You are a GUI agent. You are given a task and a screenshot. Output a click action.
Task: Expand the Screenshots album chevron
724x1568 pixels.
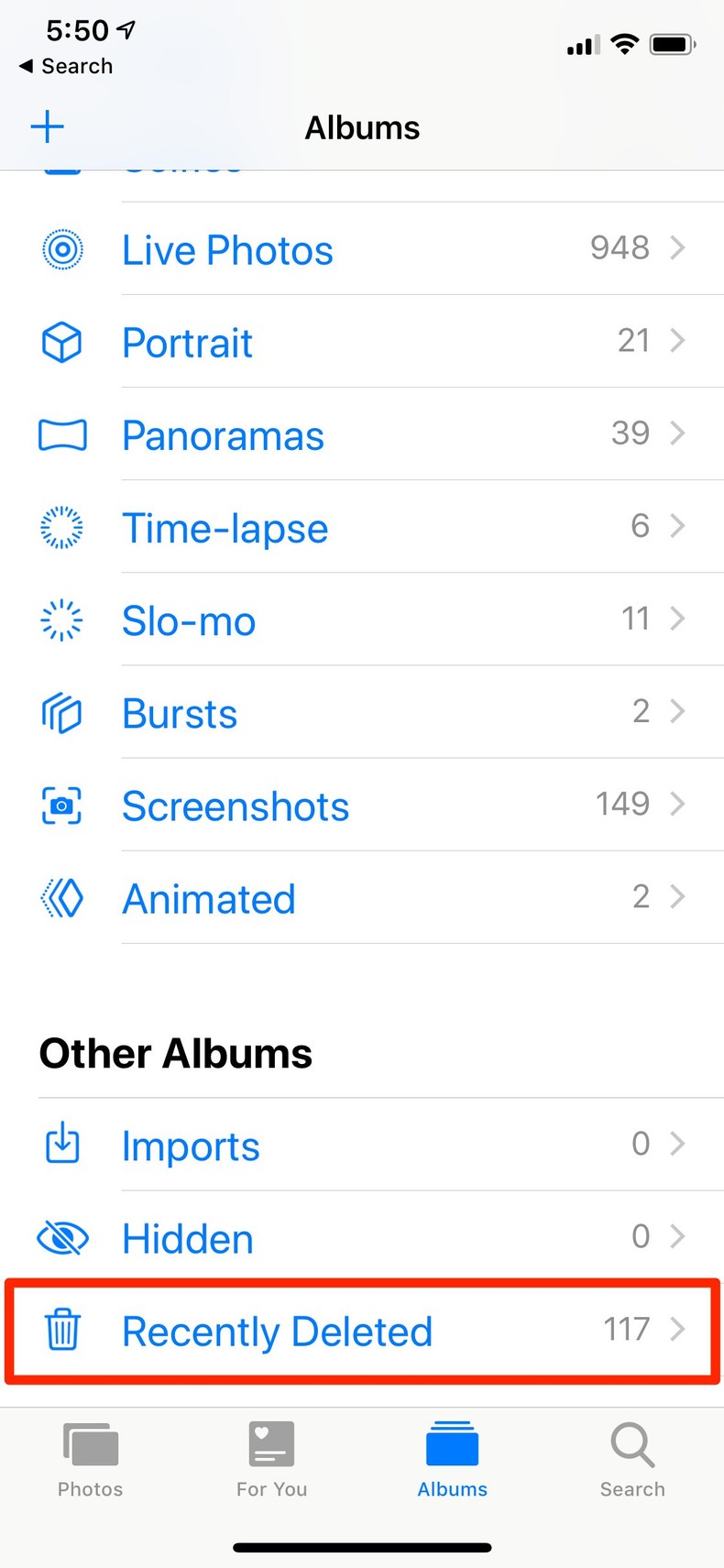pos(677,804)
